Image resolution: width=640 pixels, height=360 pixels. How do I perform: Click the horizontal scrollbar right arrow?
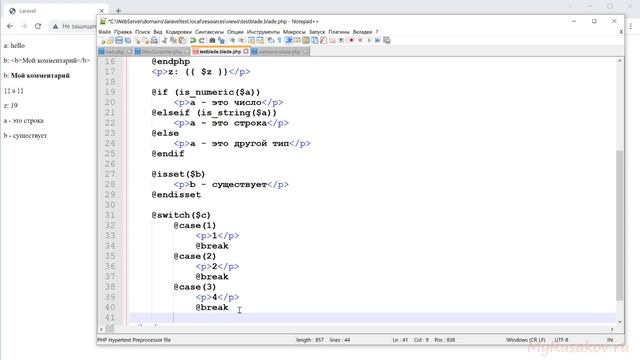coord(612,329)
